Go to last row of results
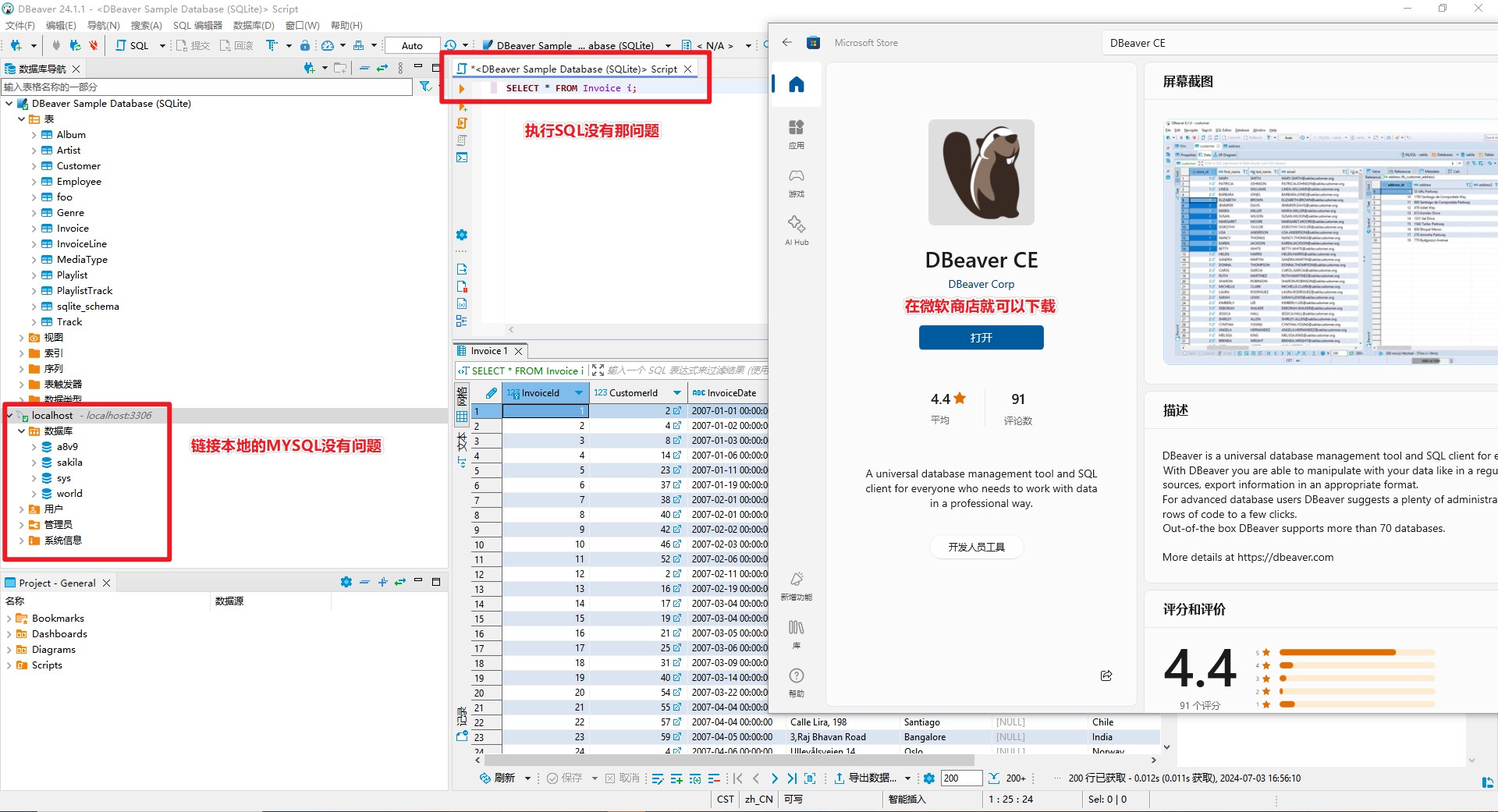1498x812 pixels. point(792,778)
